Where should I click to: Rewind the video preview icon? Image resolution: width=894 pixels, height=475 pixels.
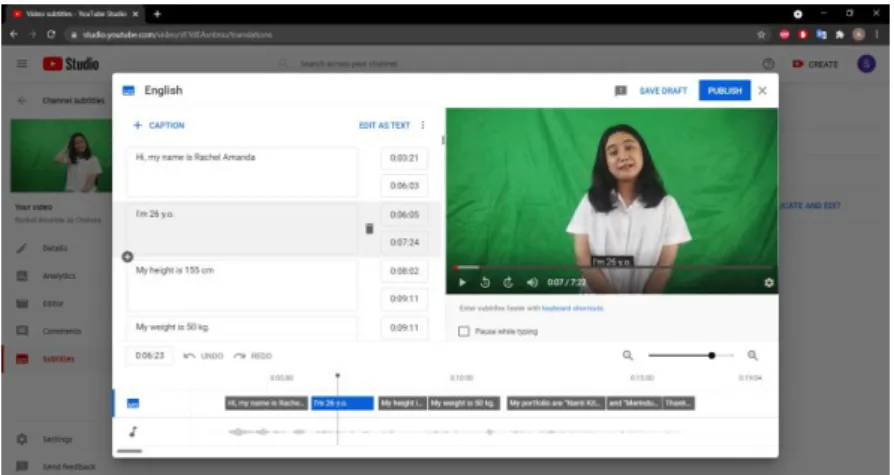485,282
